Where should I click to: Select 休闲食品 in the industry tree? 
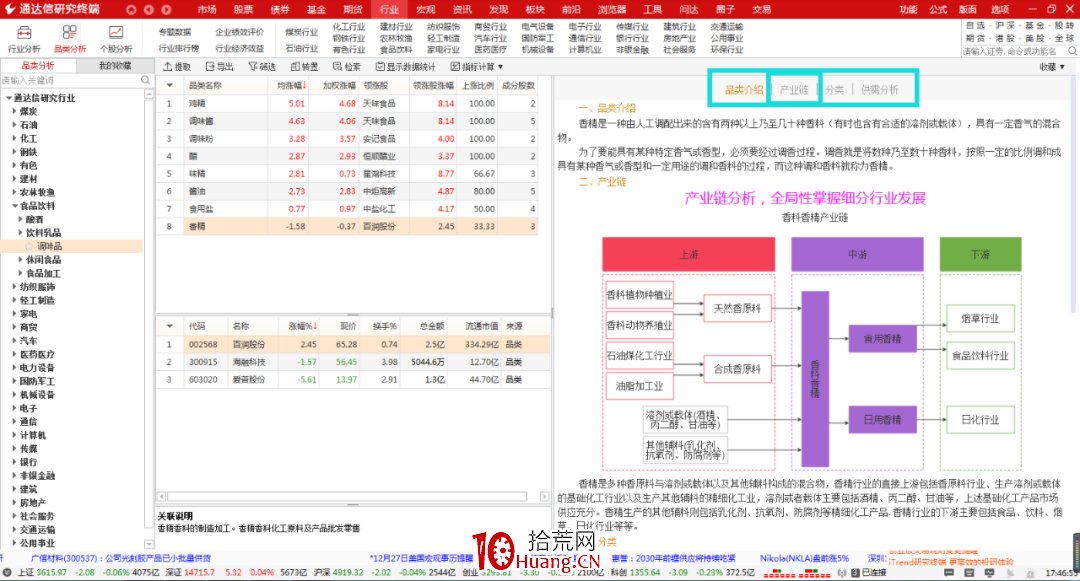(x=43, y=260)
